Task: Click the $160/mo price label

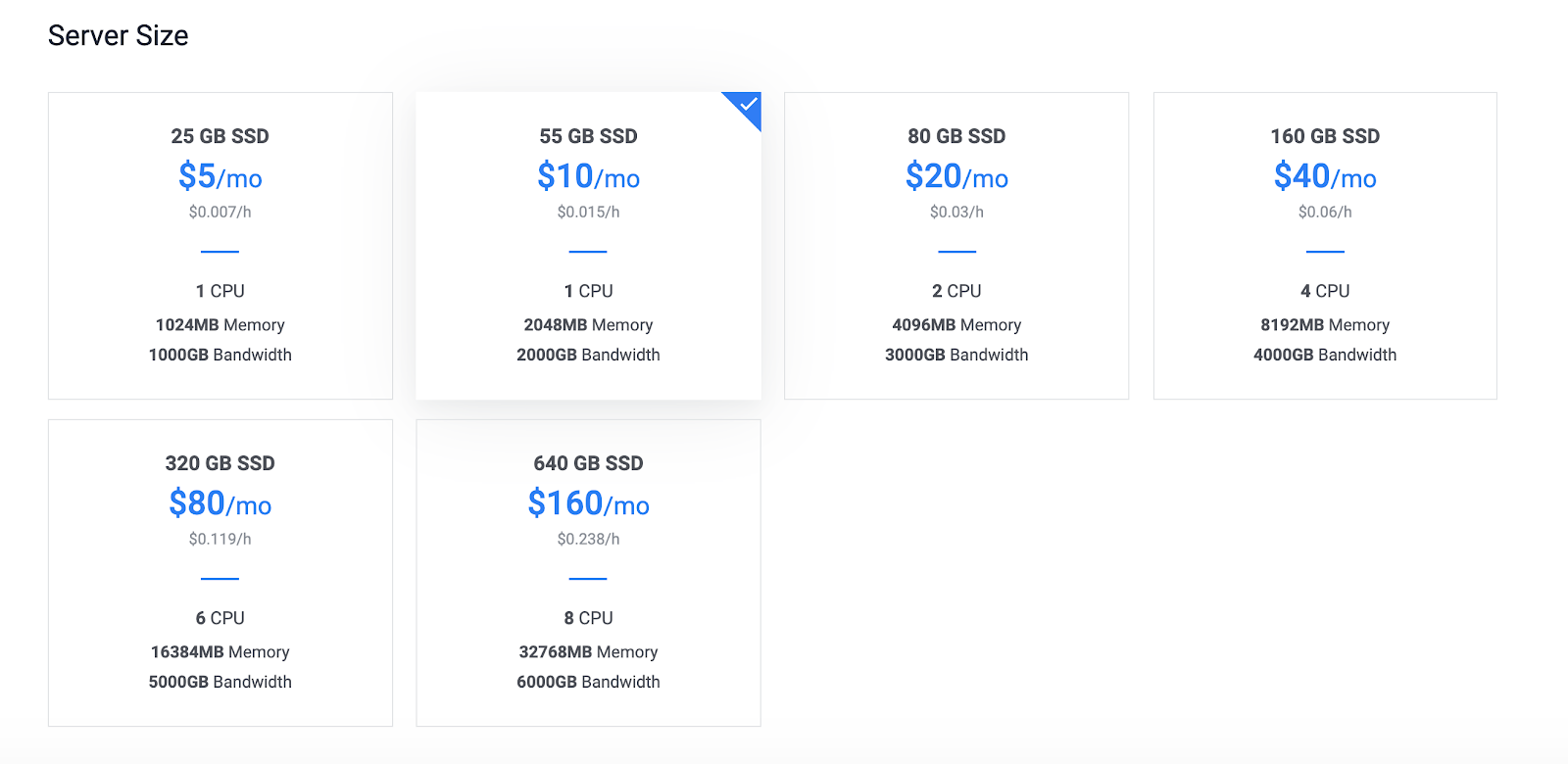Action: click(588, 504)
